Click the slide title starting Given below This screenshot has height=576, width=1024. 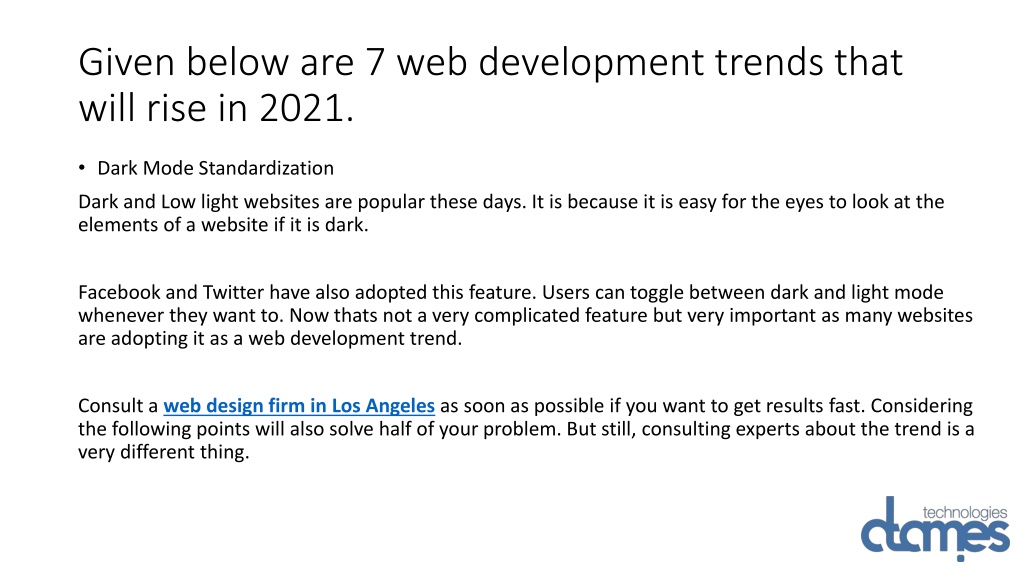coord(490,84)
